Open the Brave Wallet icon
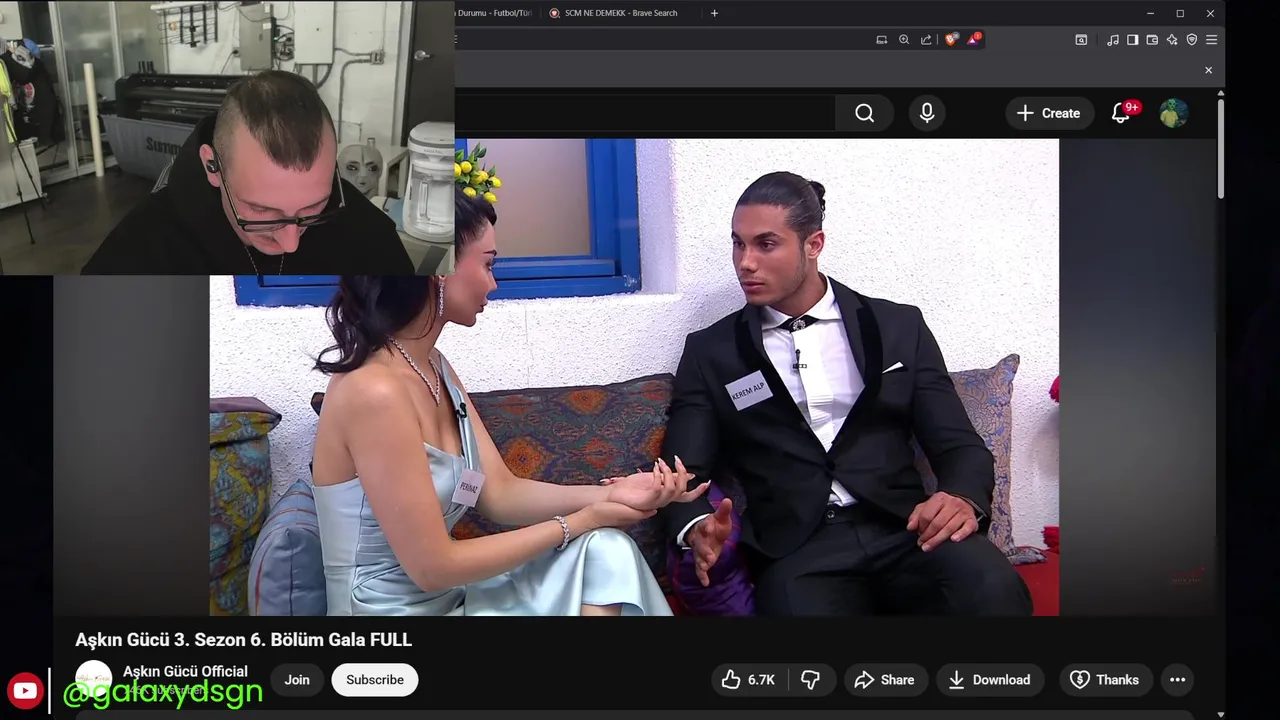Screen dimensions: 1280x720 click(x=1152, y=40)
